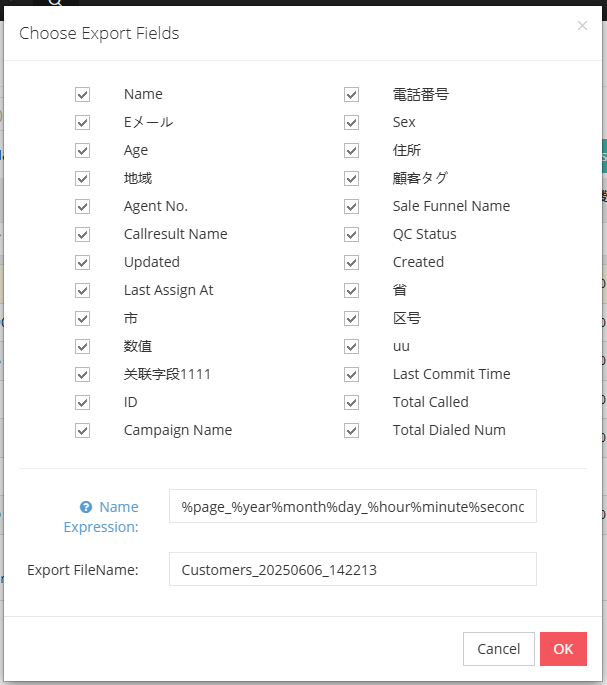The width and height of the screenshot is (607, 685).
Task: Click the Callresult Name label
Action: point(176,234)
